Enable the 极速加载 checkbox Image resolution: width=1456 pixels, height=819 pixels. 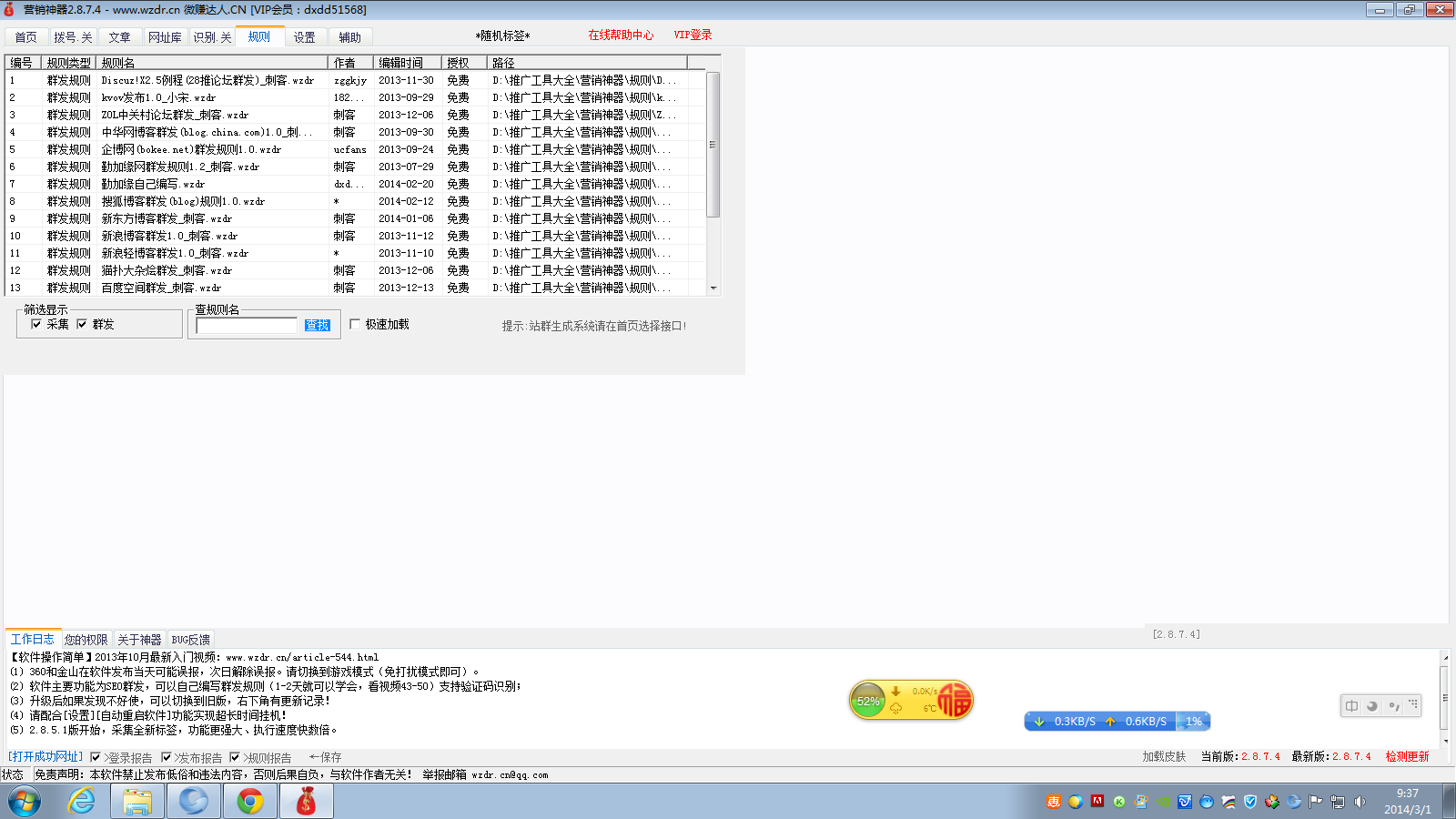(355, 324)
